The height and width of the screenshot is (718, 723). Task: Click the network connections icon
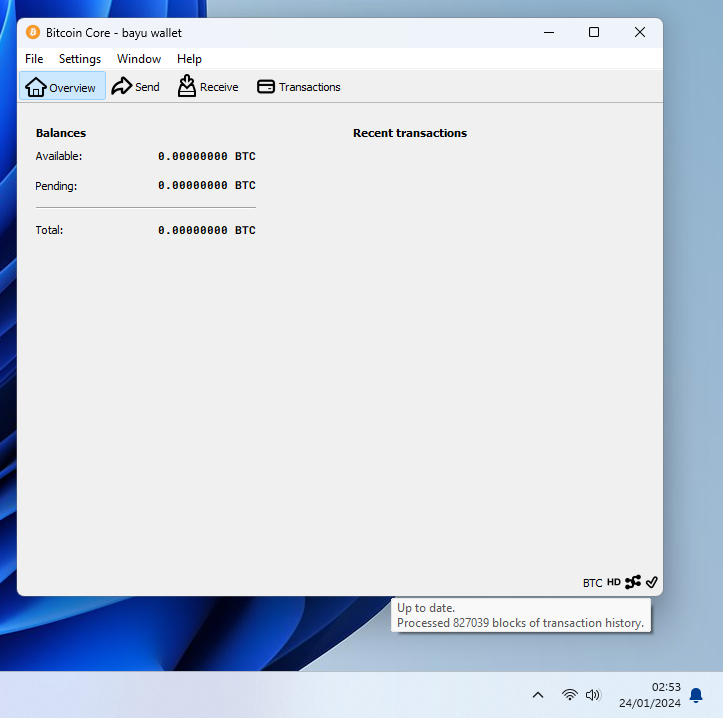pyautogui.click(x=633, y=582)
